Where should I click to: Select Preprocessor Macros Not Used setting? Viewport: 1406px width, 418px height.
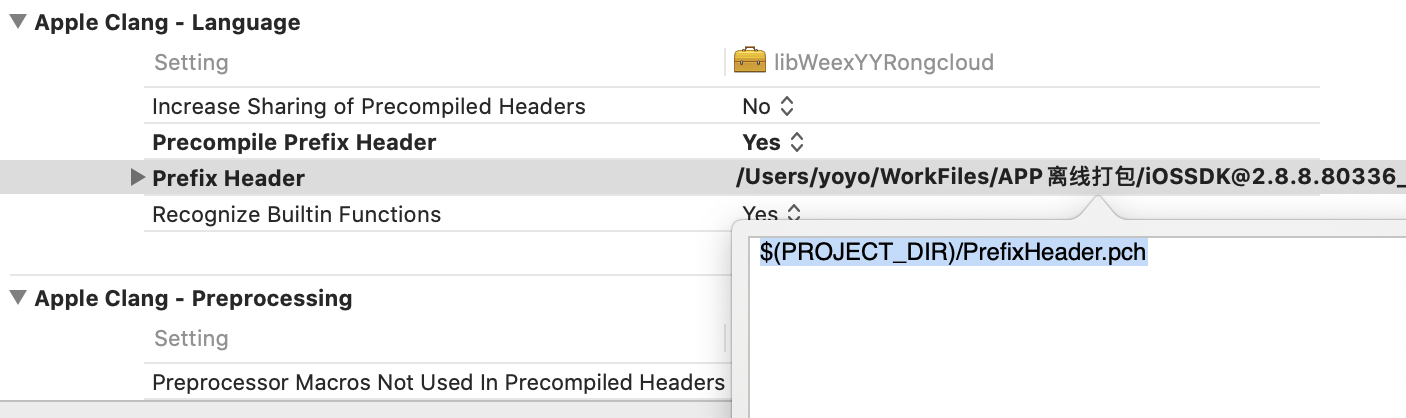pyautogui.click(x=438, y=382)
